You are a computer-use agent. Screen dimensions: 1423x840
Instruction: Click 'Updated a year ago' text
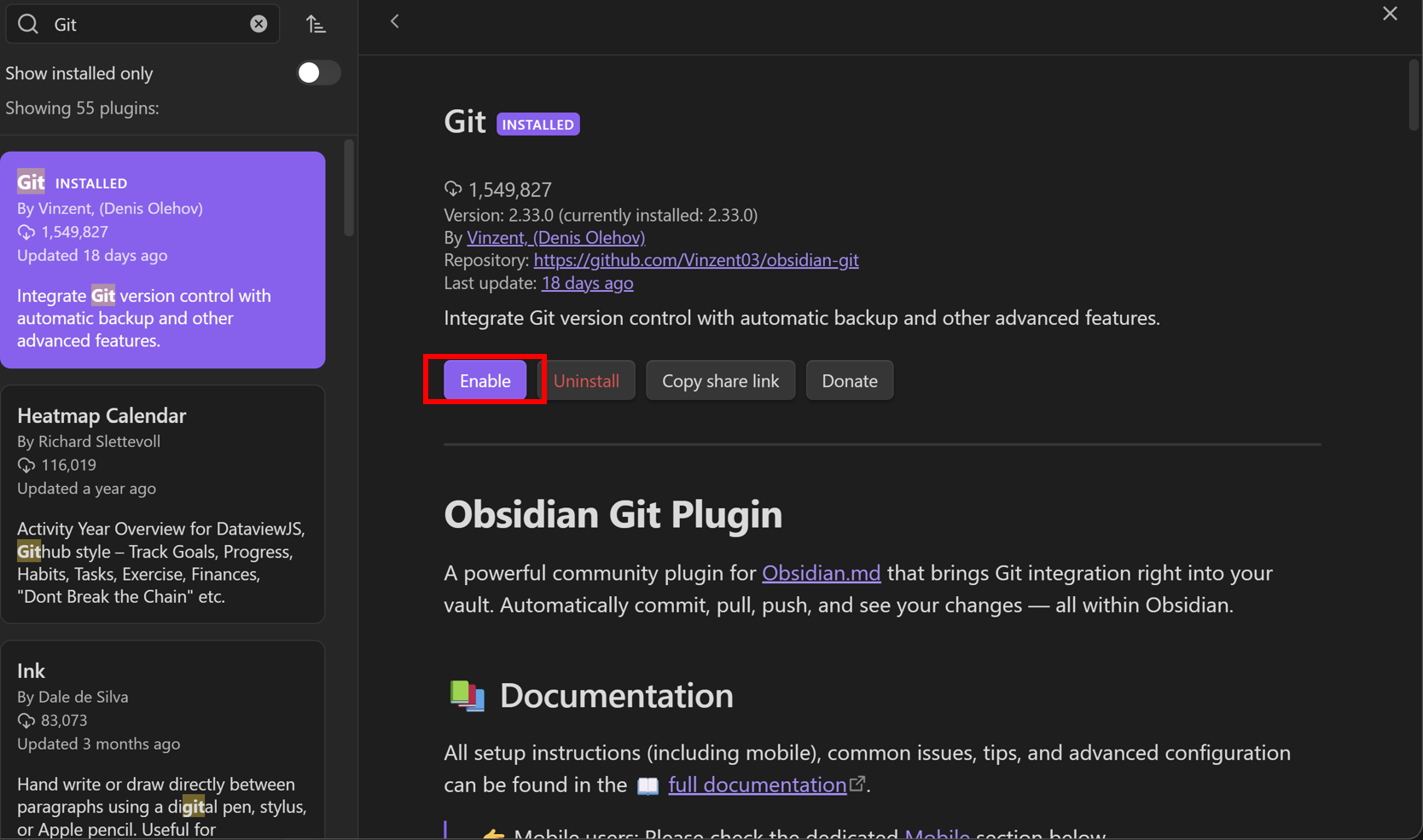(86, 489)
